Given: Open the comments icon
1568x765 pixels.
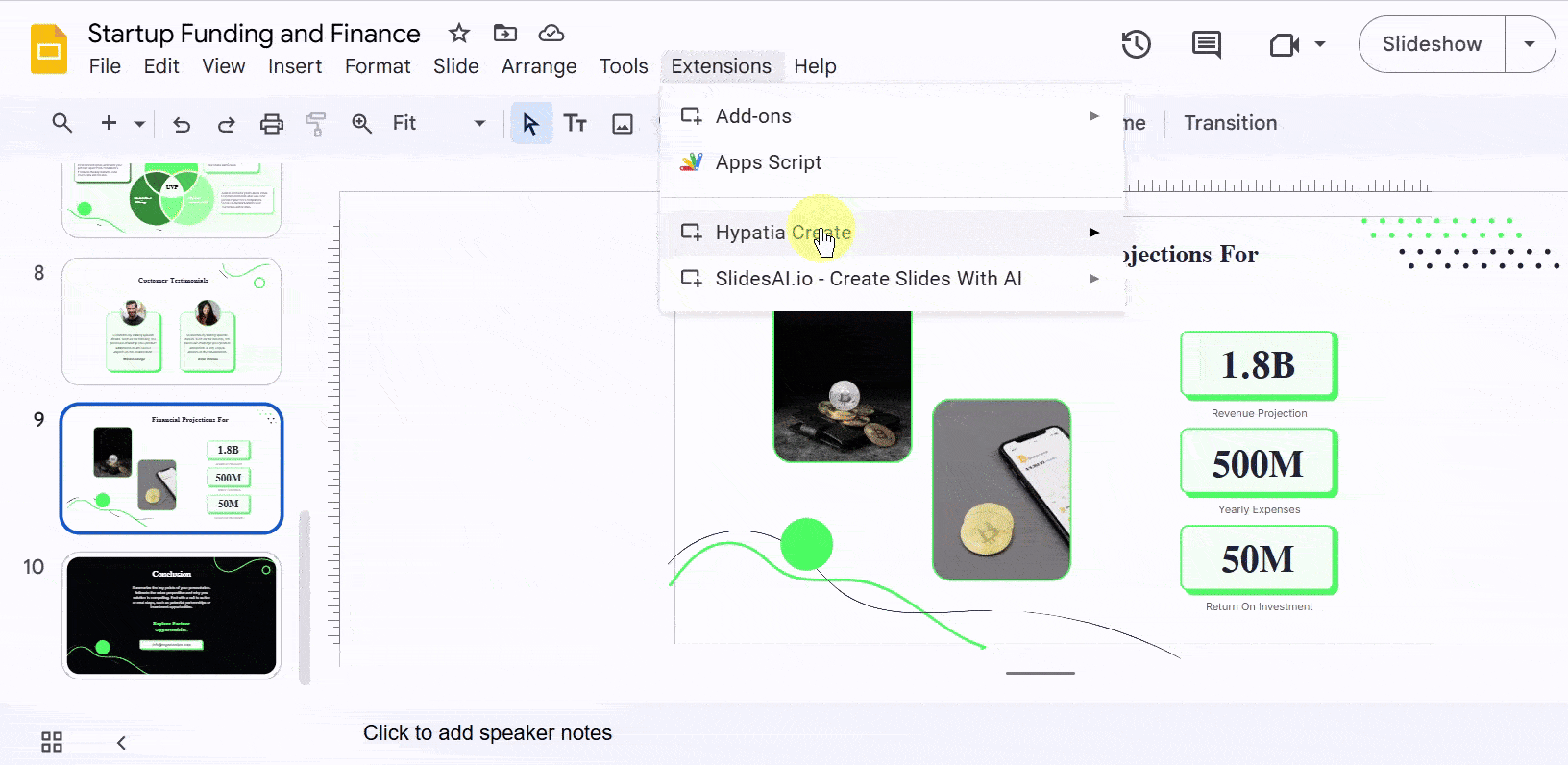Looking at the screenshot, I should point(1206,44).
